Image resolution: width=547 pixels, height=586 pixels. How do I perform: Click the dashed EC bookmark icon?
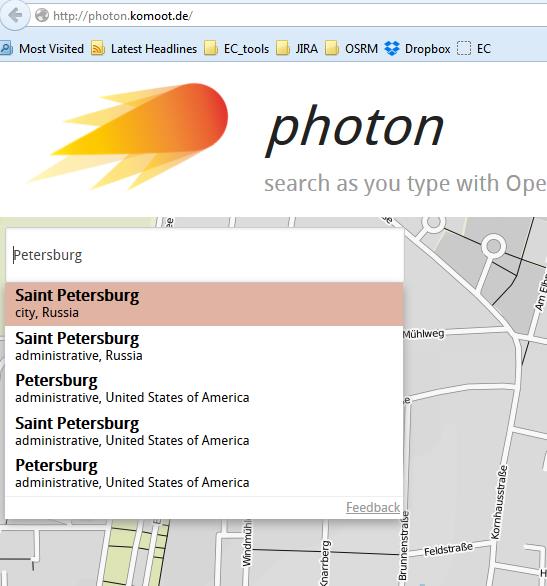(x=464, y=49)
